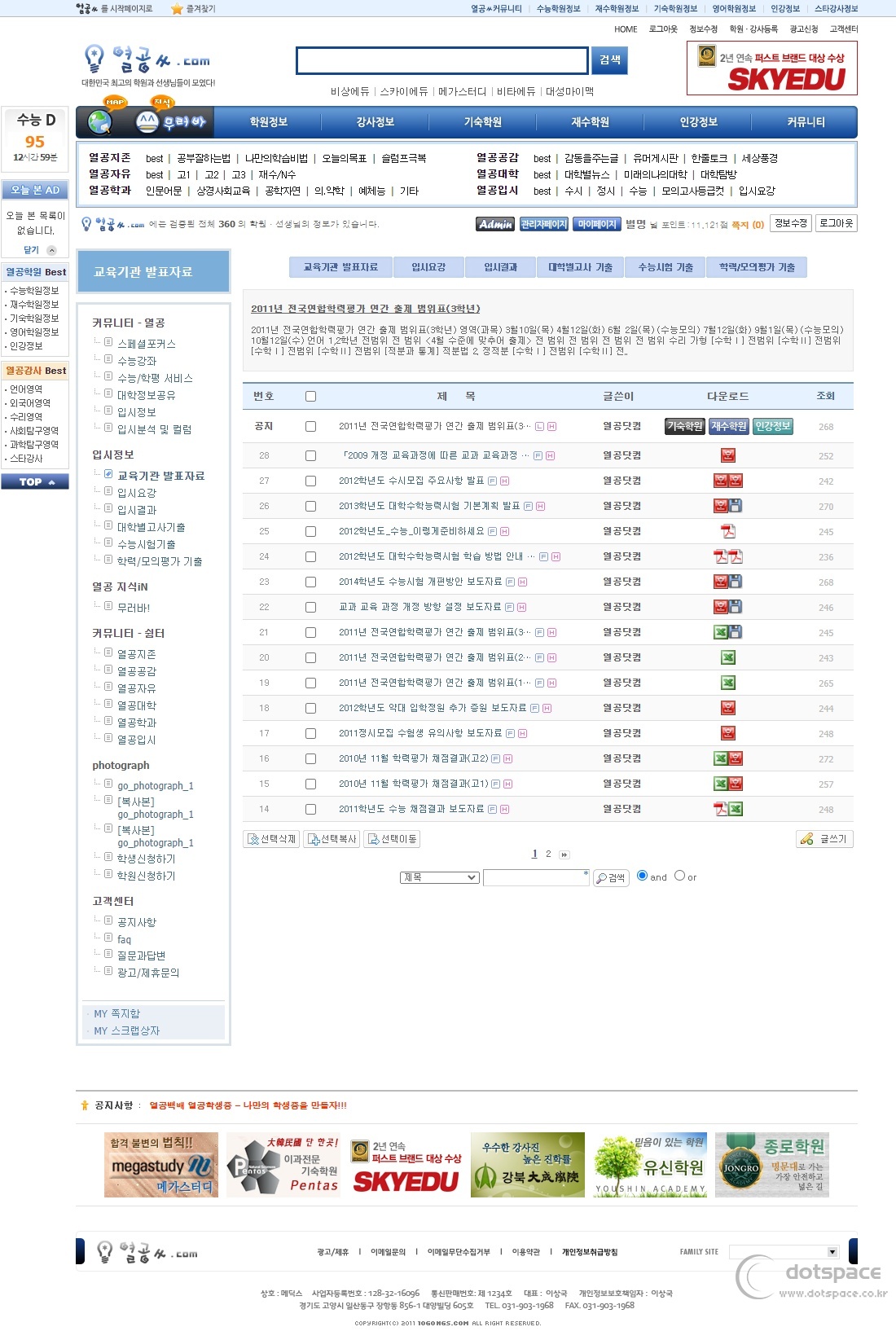The image size is (896, 1340).
Task: Download the floppy-disk attachment in row 26
Action: point(736,506)
